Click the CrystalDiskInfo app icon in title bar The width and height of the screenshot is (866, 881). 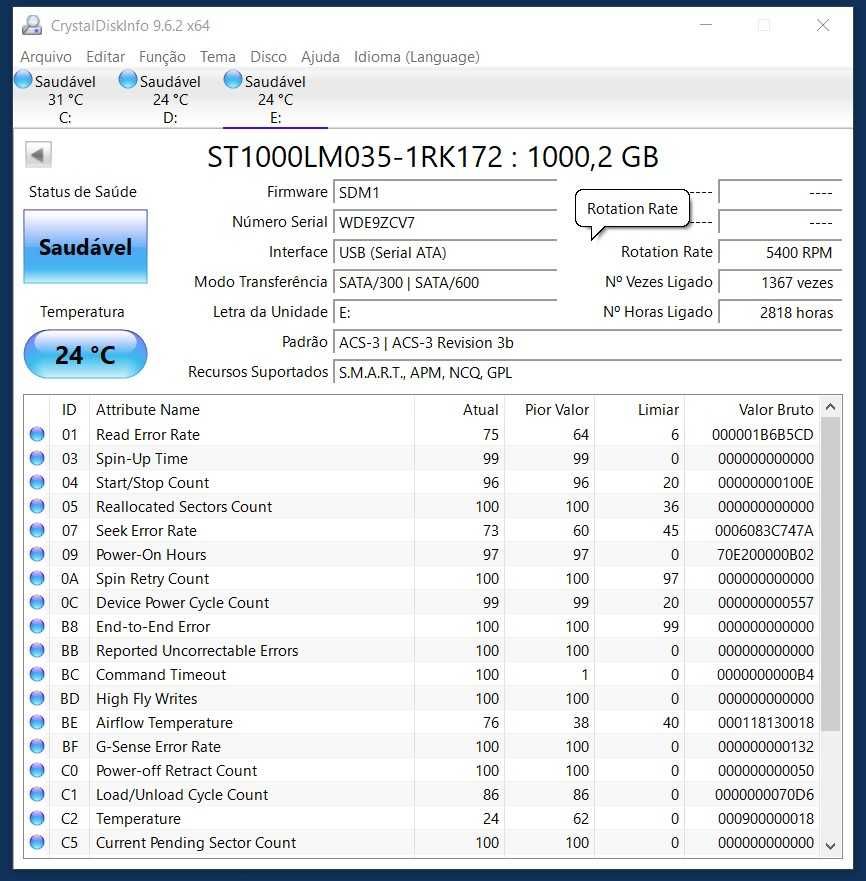(x=32, y=25)
